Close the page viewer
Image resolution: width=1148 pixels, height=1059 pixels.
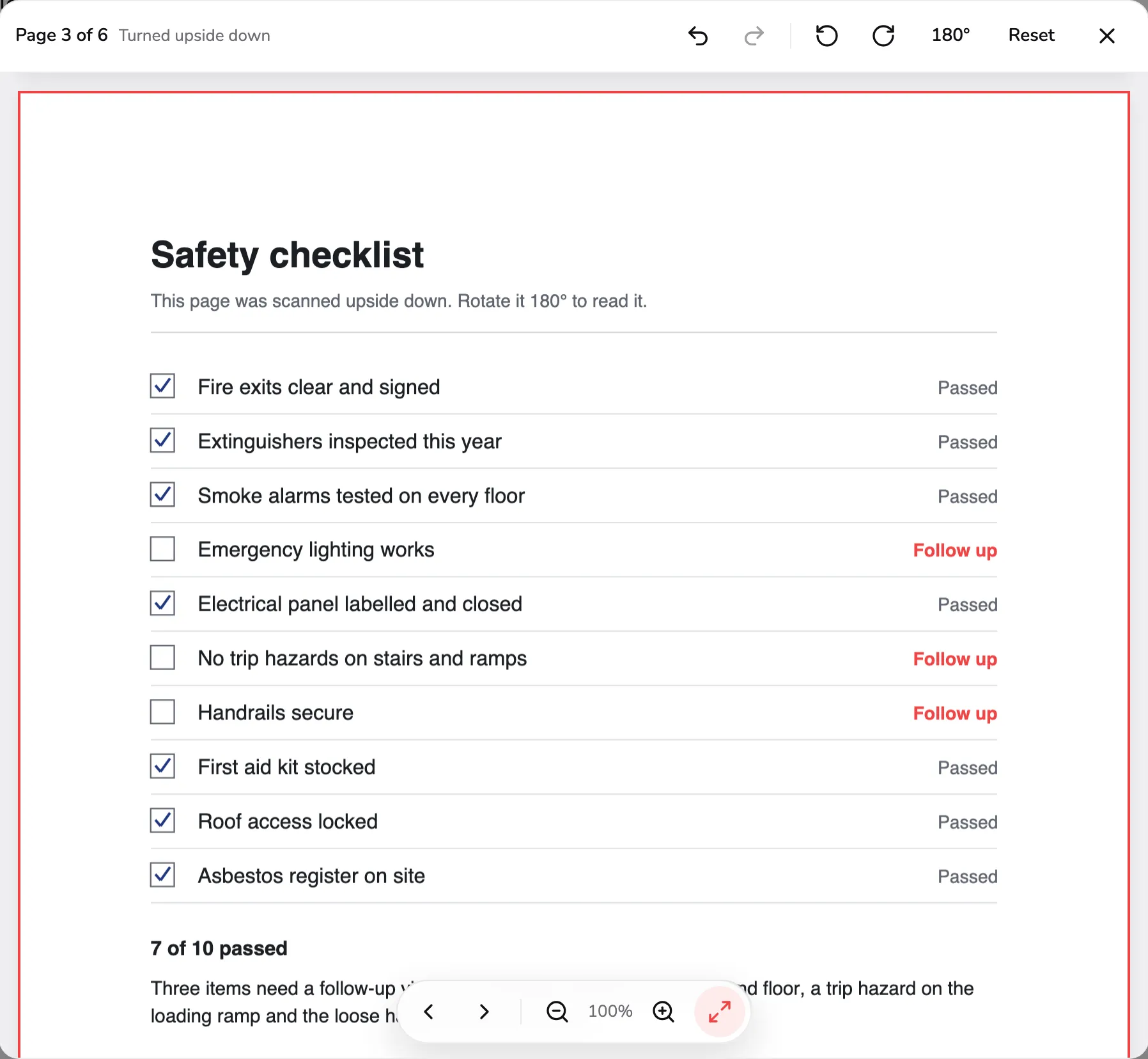tap(1107, 36)
